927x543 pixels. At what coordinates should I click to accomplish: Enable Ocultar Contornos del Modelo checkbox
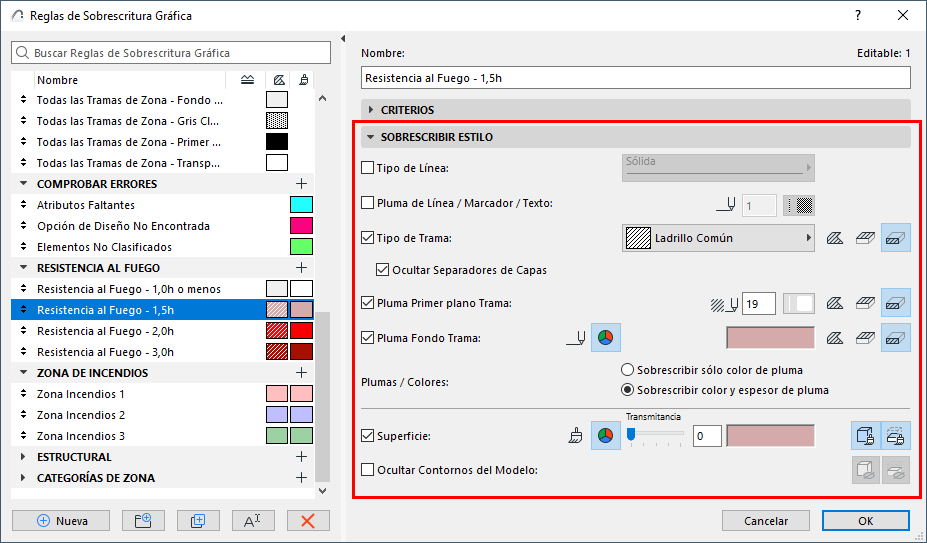(368, 470)
